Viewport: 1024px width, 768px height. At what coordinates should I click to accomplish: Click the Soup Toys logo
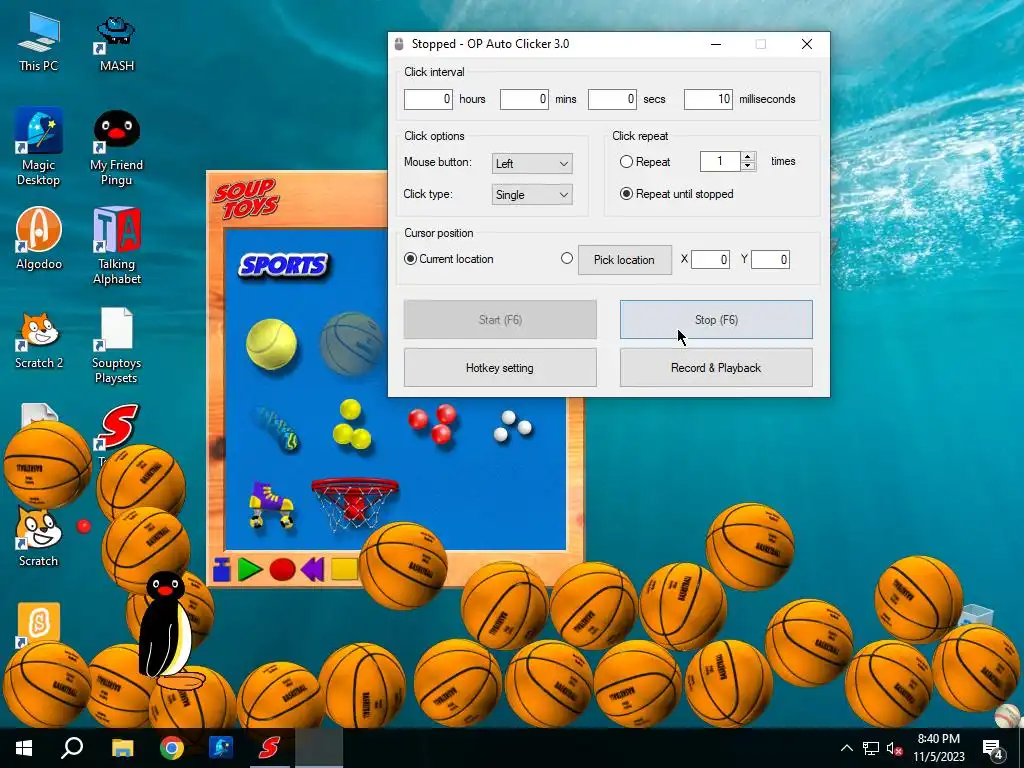click(x=246, y=198)
